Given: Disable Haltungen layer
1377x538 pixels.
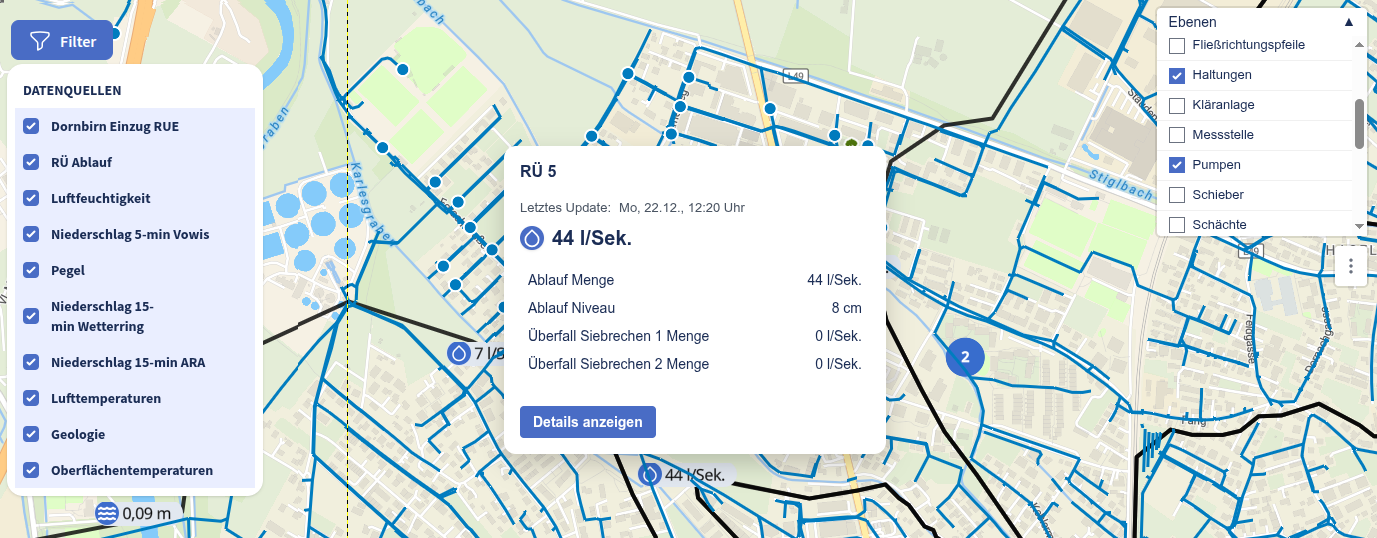Looking at the screenshot, I should pyautogui.click(x=1177, y=75).
